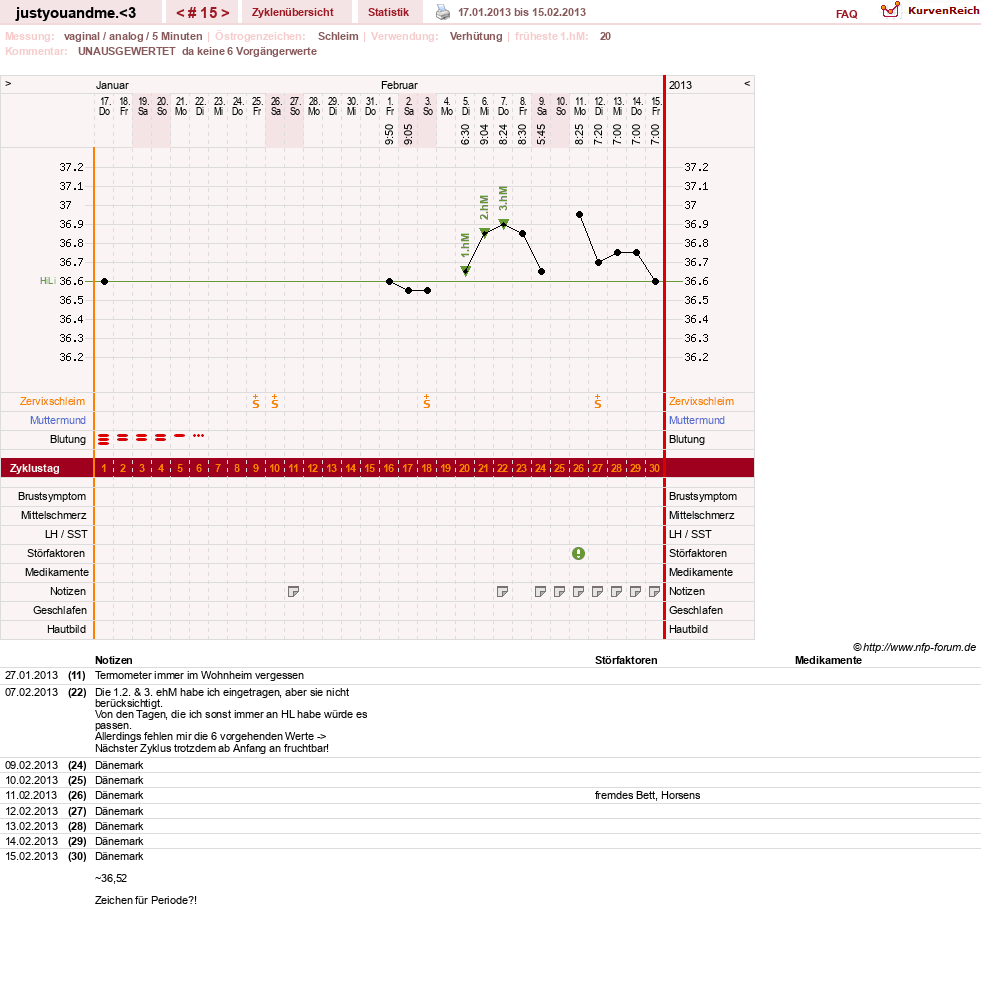Click note 'Termometer immer im Wohnheim vergessen'
This screenshot has height=988, width=981.
tap(199, 675)
